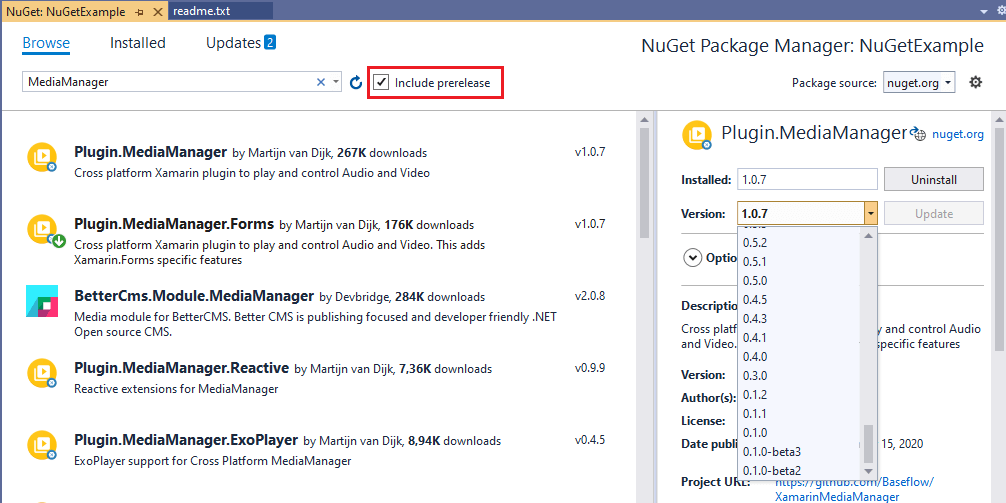Select the Plugin.MediaManager.ExoPlayer package title

click(x=186, y=440)
